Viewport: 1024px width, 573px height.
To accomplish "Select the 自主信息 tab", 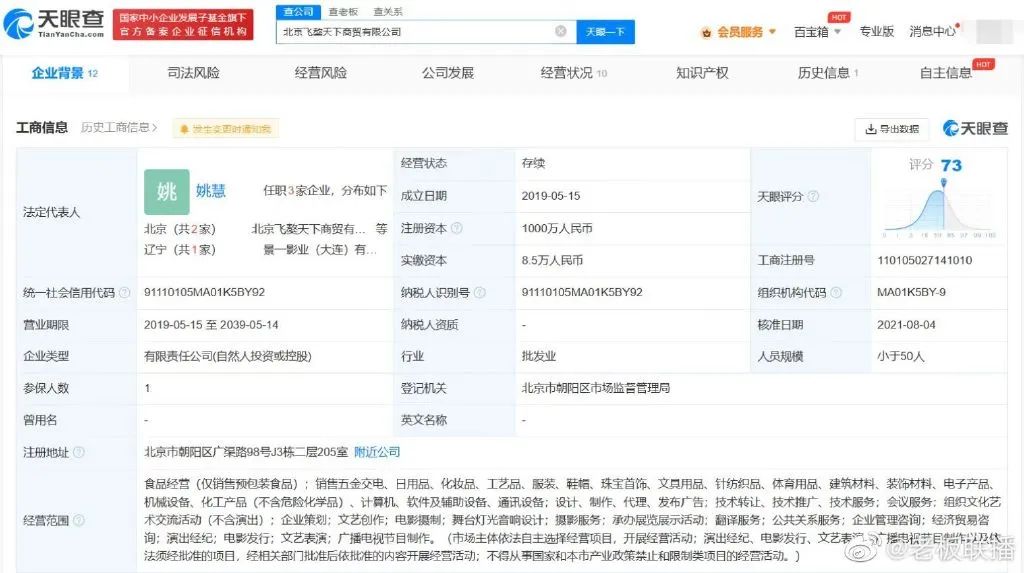I will click(946, 73).
